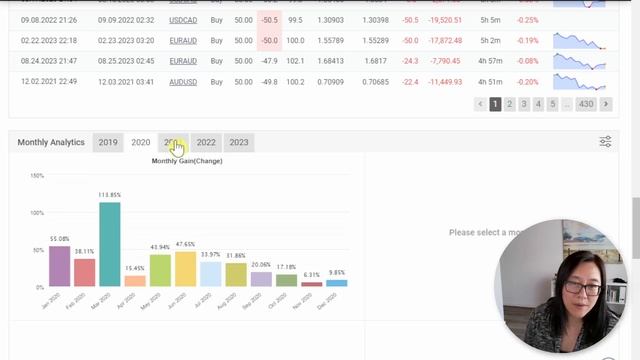Select the Oct 2020 bar (17.18%)
The height and width of the screenshot is (360, 640).
pyautogui.click(x=287, y=280)
